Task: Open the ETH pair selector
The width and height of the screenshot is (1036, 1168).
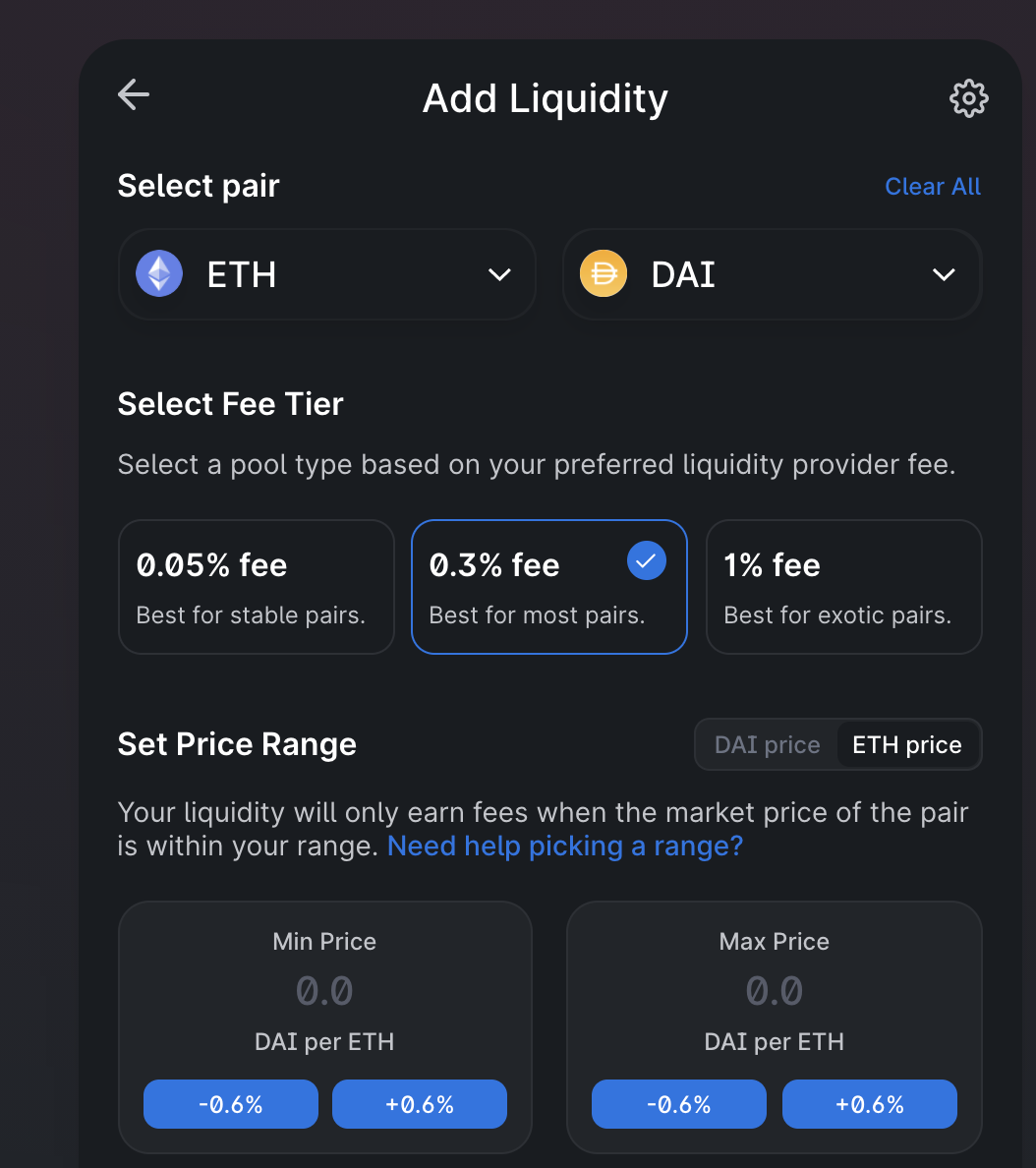Action: 327,275
